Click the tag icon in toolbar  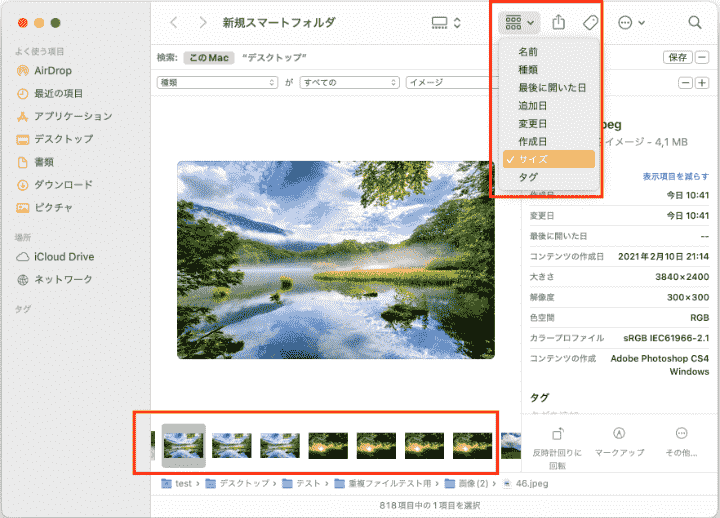tap(590, 22)
